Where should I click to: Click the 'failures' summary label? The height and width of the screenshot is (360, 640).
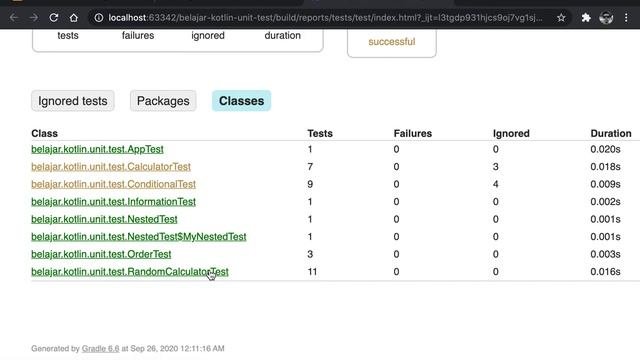tap(138, 36)
